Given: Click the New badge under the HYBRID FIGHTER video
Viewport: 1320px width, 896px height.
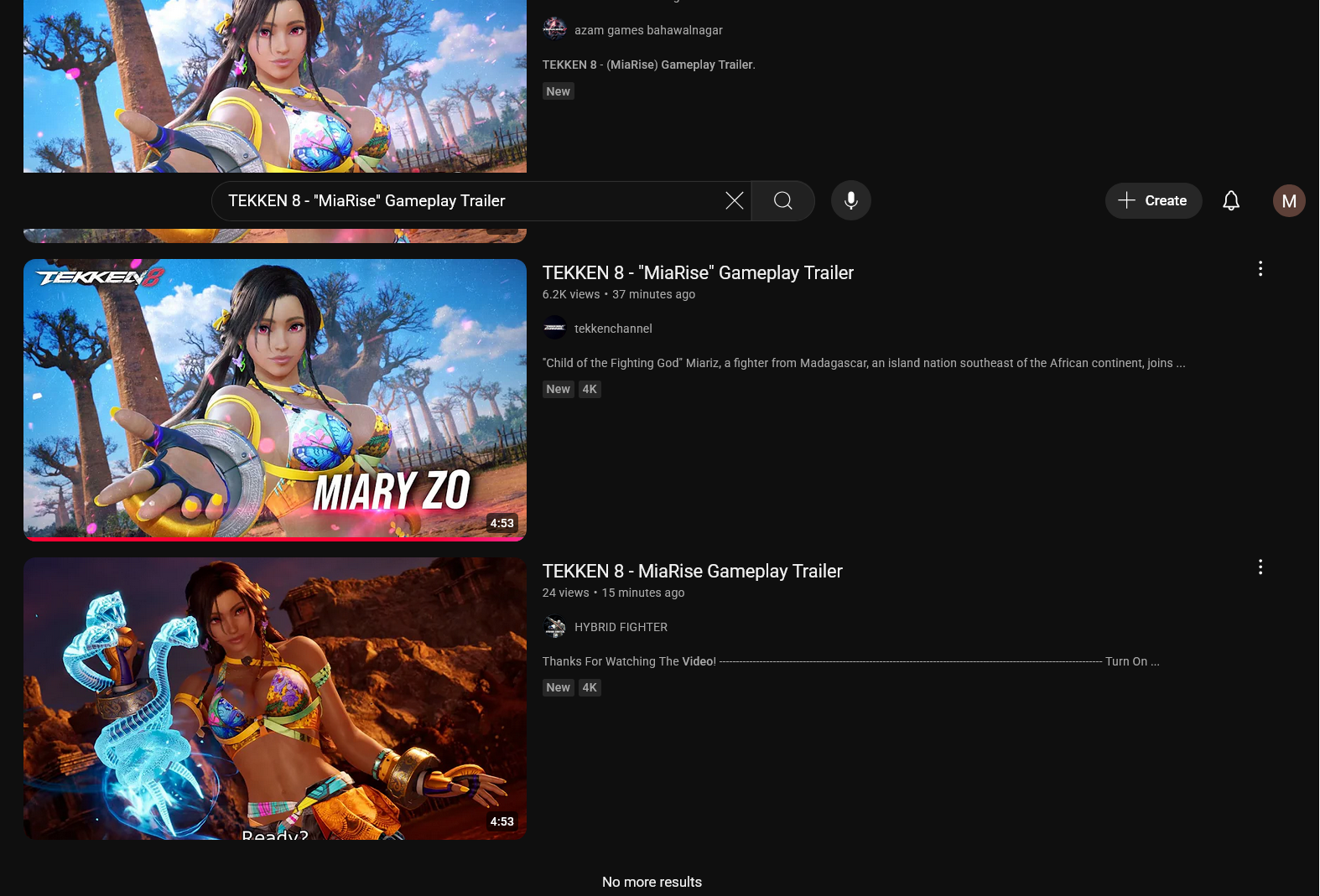Looking at the screenshot, I should 558,687.
